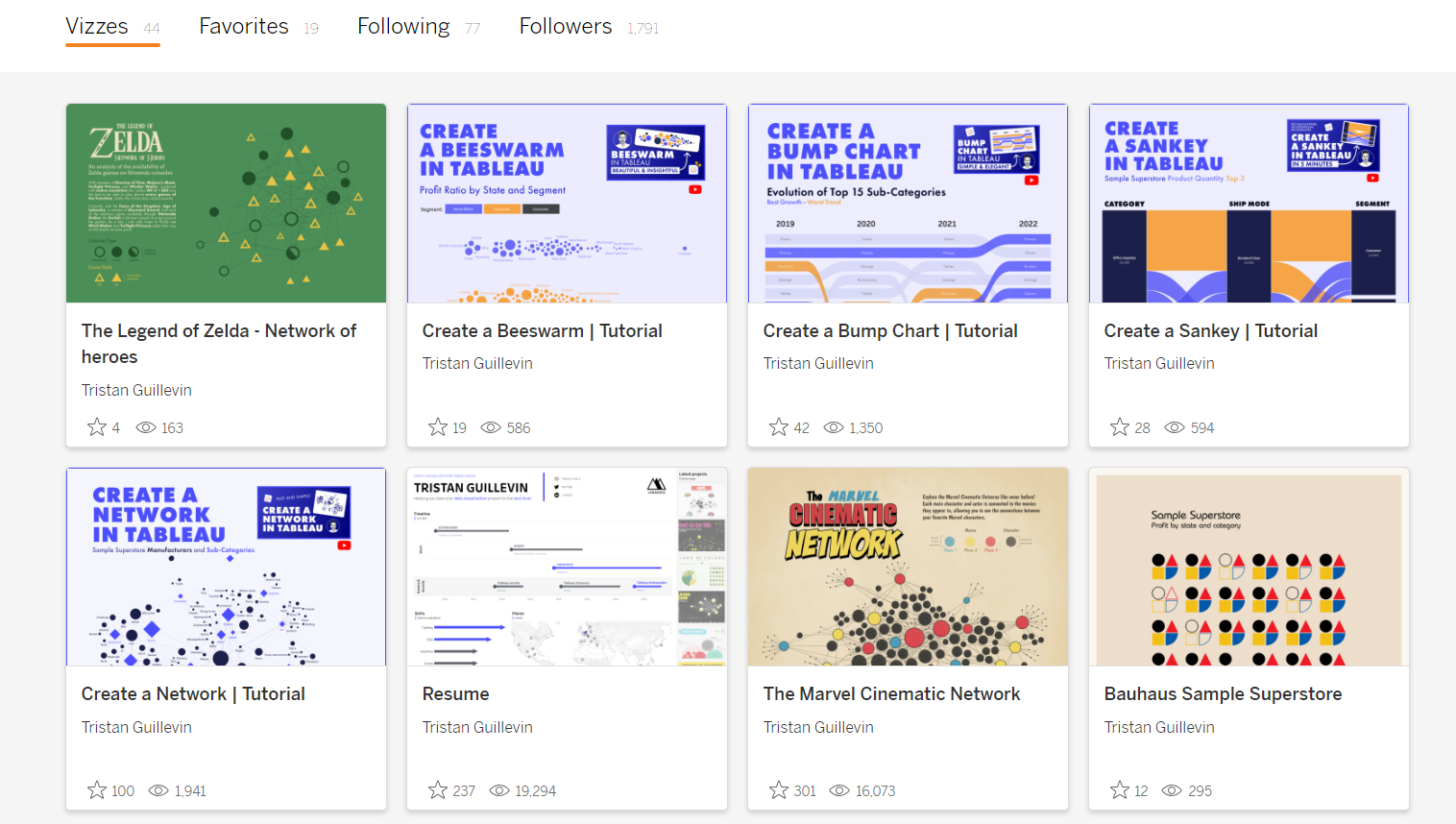Favorite the Zelda Network of heroes viz
This screenshot has width=1456, height=824.
tap(97, 427)
